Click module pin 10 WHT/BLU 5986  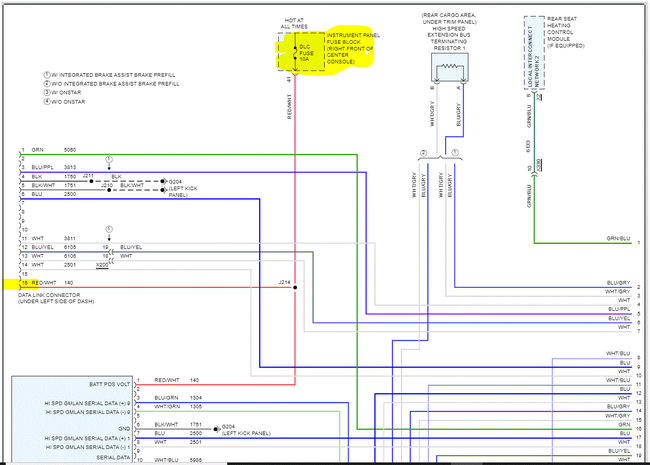(x=170, y=460)
